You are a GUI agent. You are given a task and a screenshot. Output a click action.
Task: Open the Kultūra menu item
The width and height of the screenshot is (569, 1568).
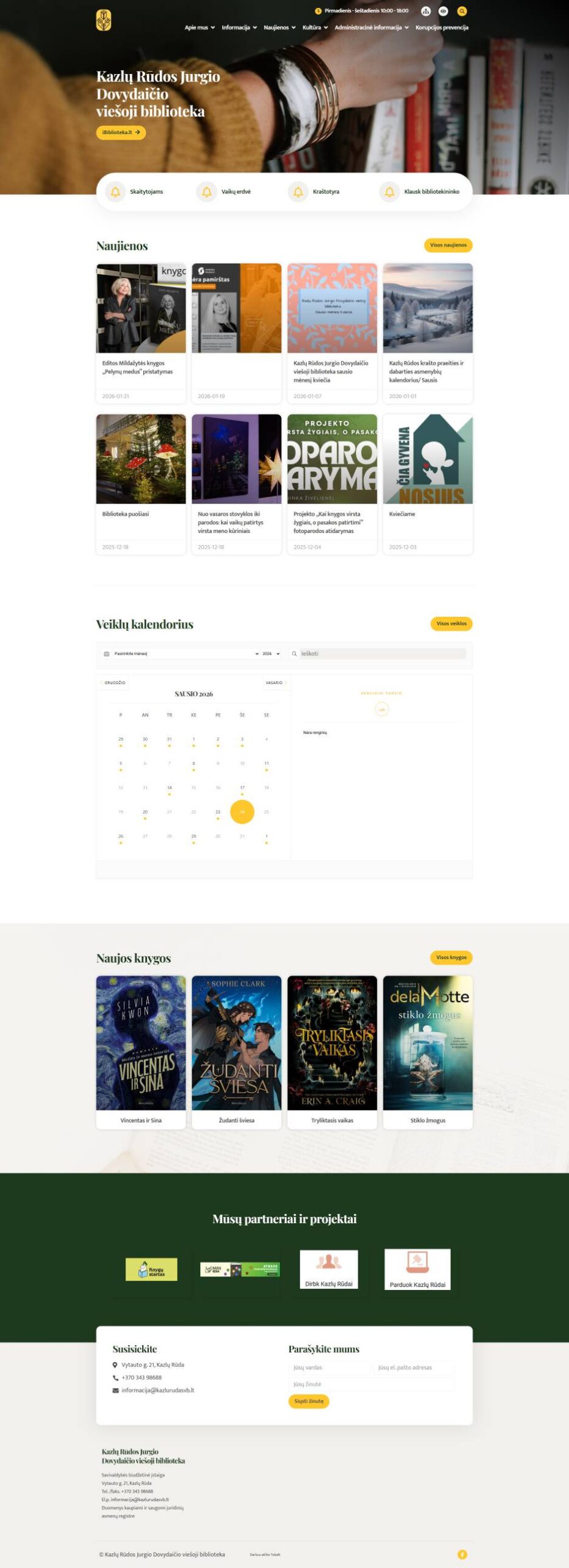tap(315, 28)
